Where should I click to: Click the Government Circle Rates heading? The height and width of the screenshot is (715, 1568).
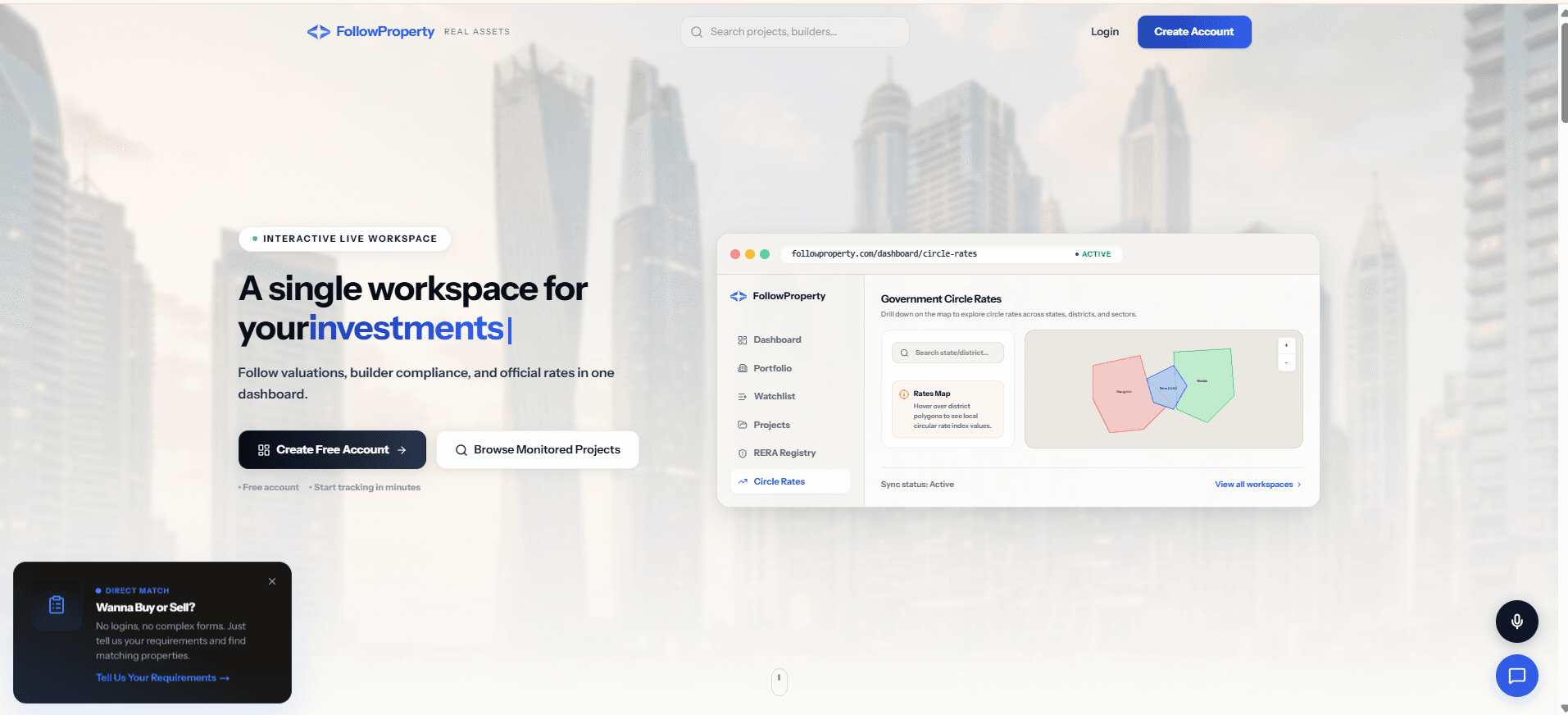(x=941, y=299)
